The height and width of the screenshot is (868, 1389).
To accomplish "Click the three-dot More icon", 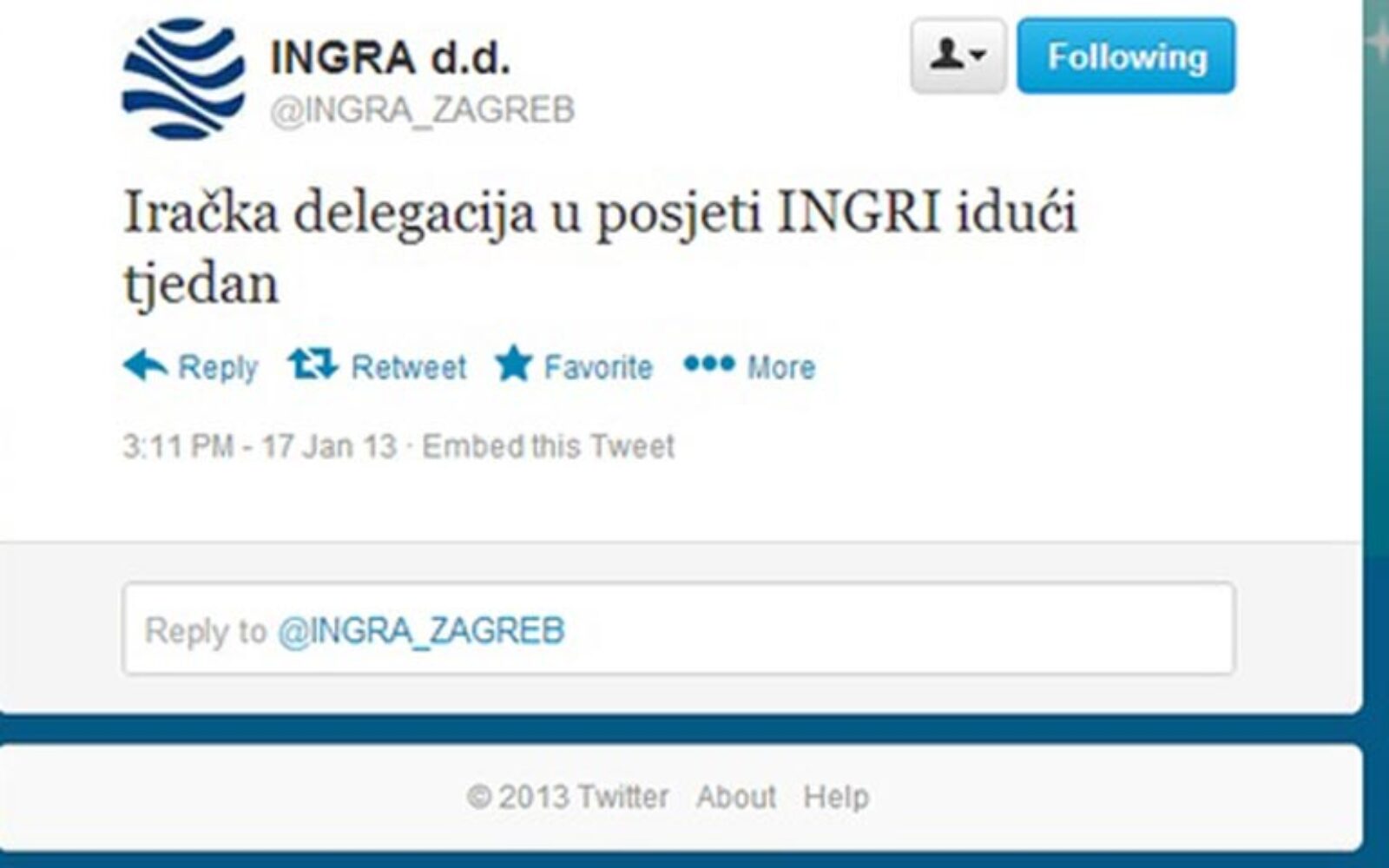I will [709, 364].
